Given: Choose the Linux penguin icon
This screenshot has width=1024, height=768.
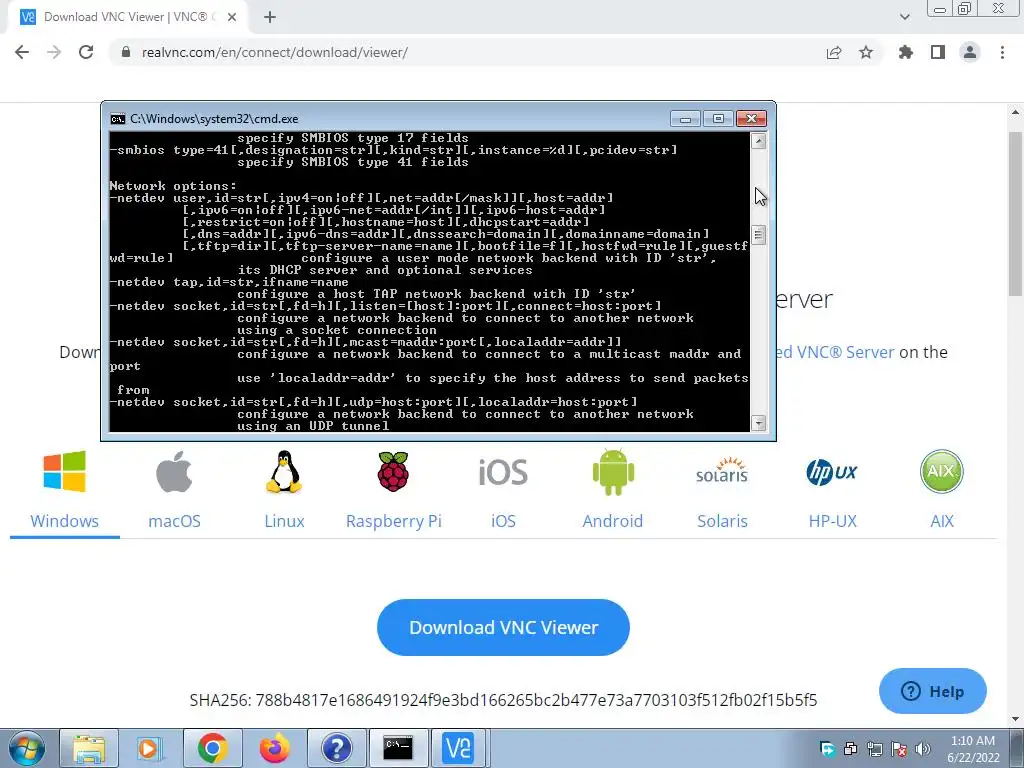Looking at the screenshot, I should (x=284, y=472).
